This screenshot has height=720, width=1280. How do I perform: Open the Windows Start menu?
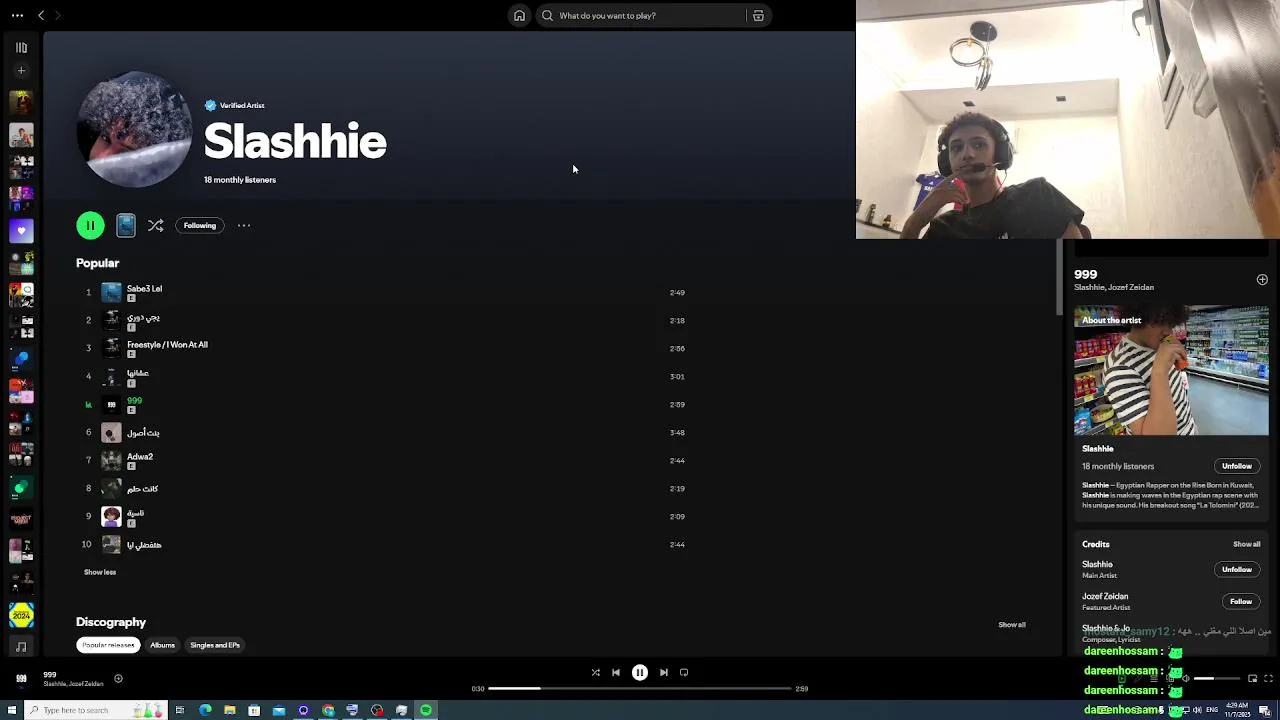[x=12, y=710]
